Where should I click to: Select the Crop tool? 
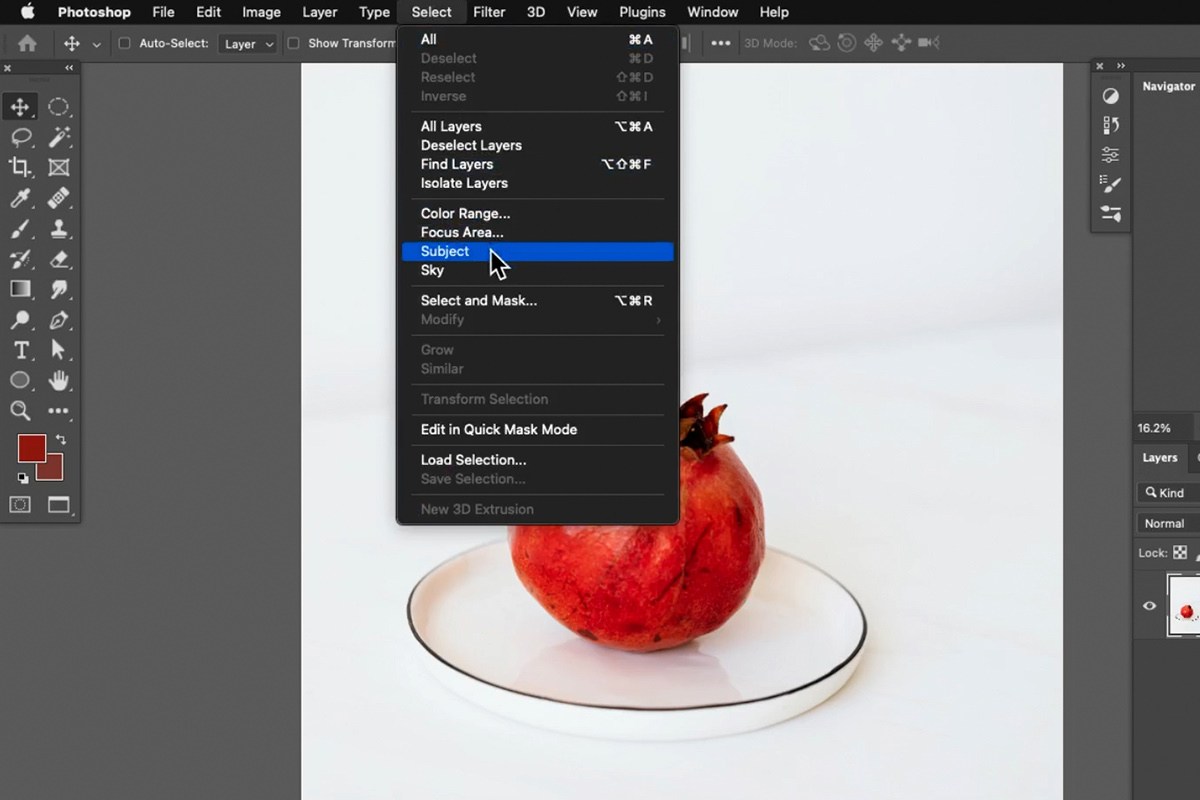[20, 167]
